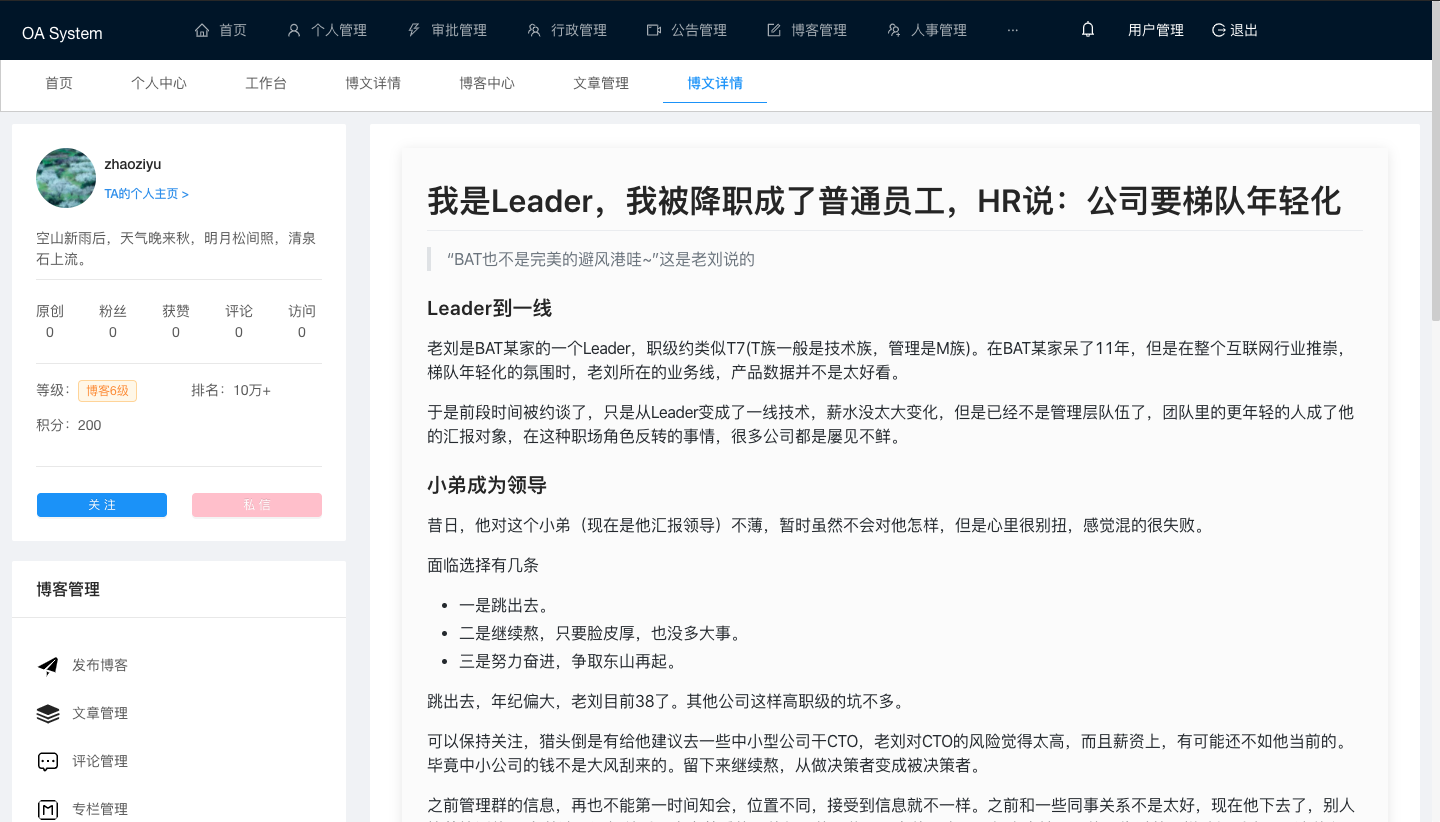Click the 积分：200 text
The width and height of the screenshot is (1440, 822).
69,425
